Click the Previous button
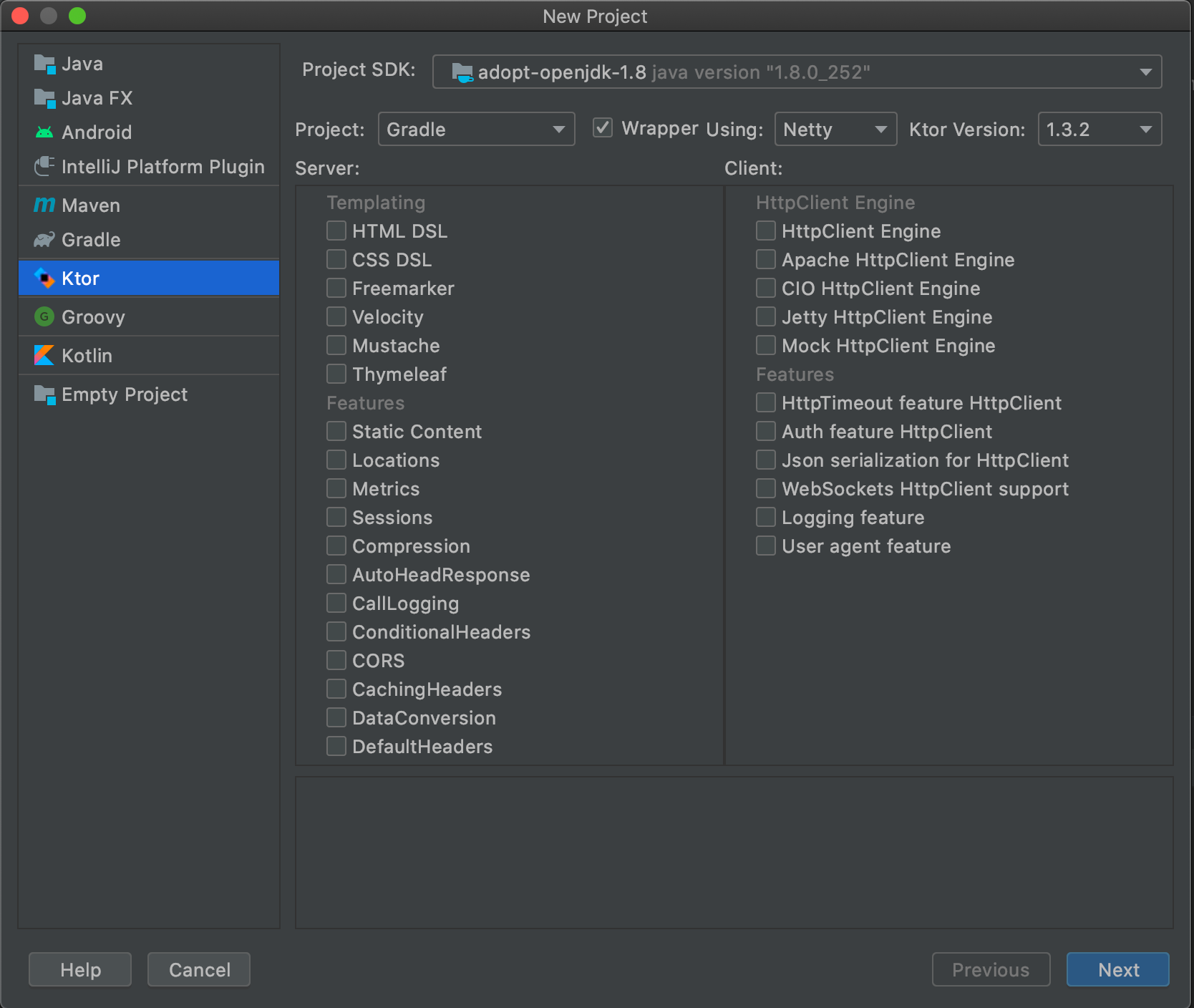 tap(991, 969)
